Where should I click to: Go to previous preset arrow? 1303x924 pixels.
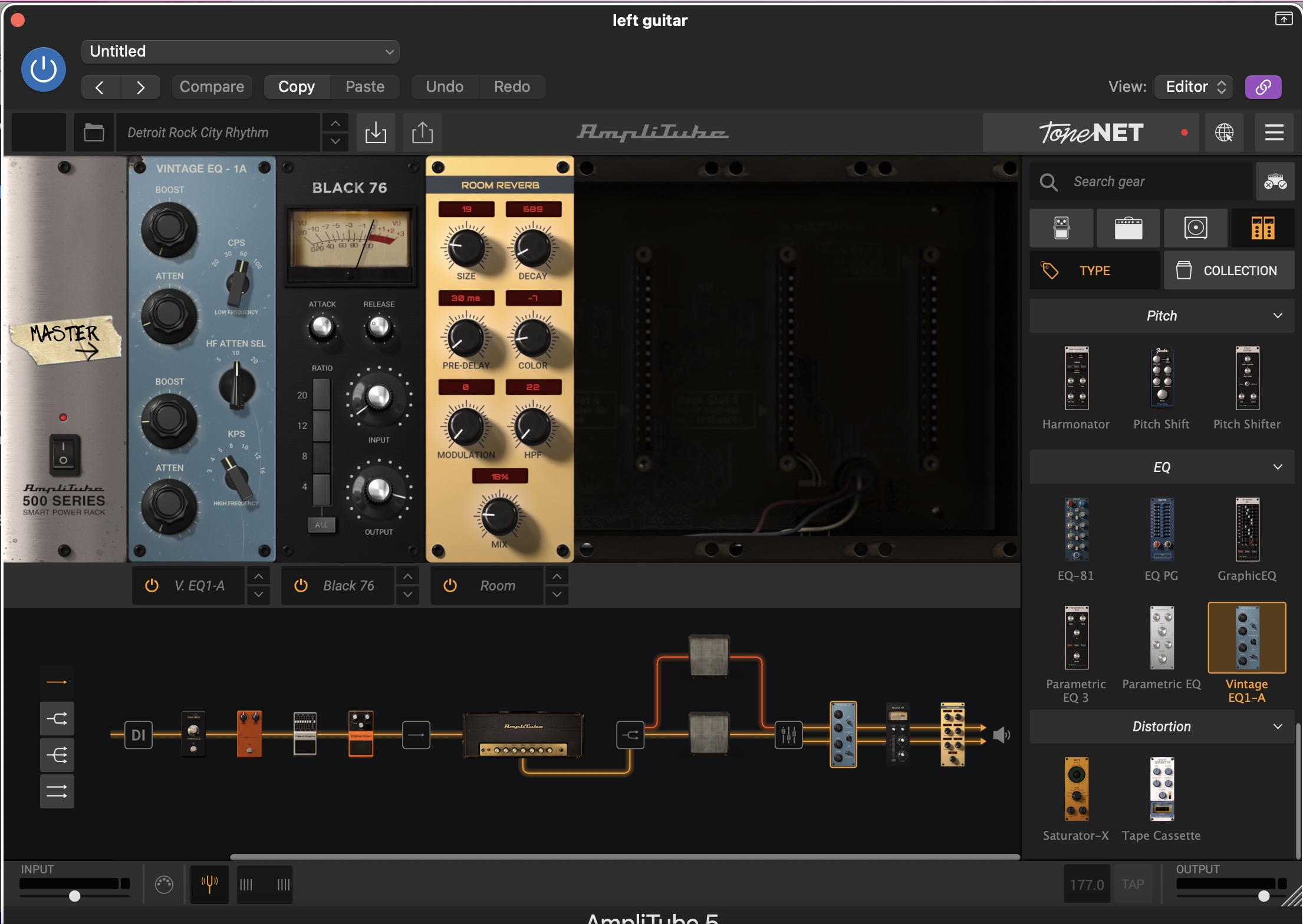[100, 87]
